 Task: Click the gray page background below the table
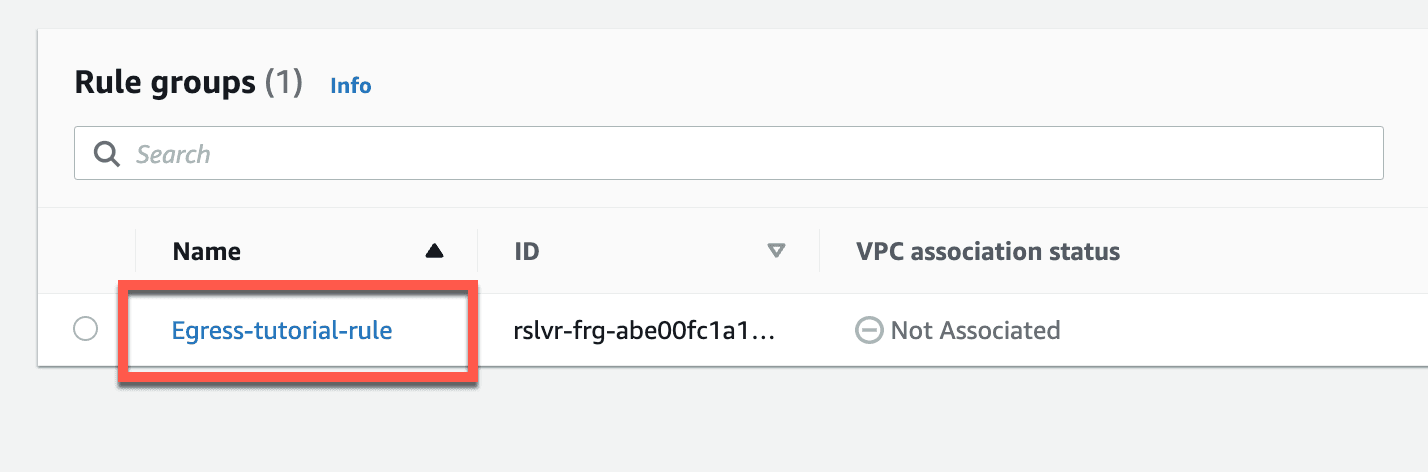tap(714, 420)
